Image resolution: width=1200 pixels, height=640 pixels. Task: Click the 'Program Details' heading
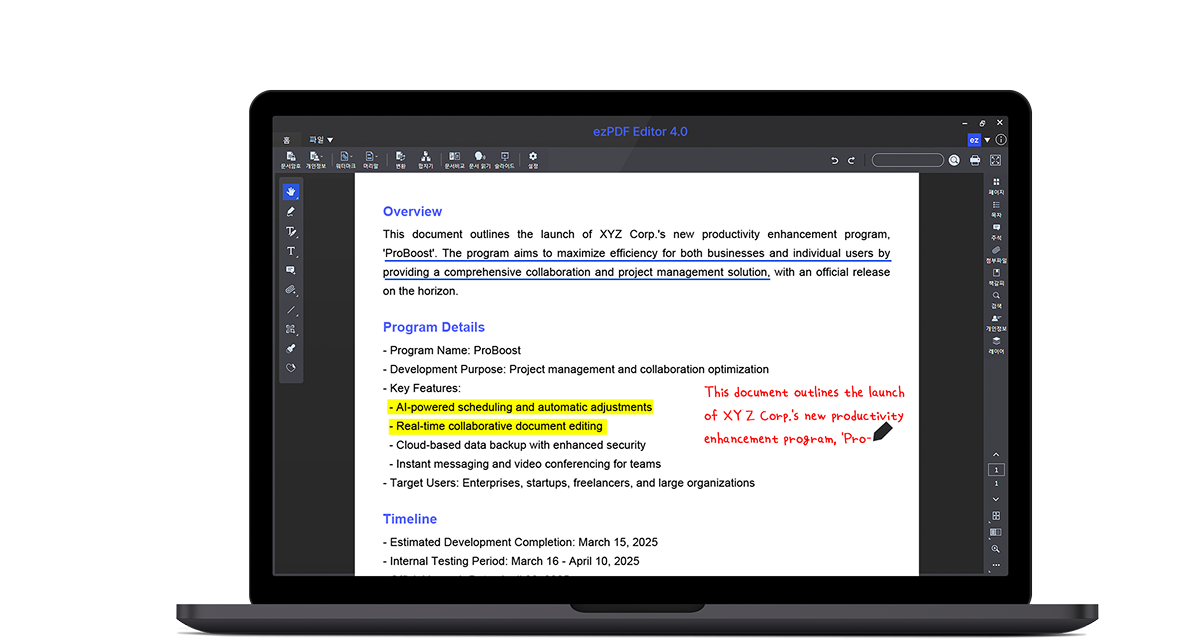click(434, 327)
